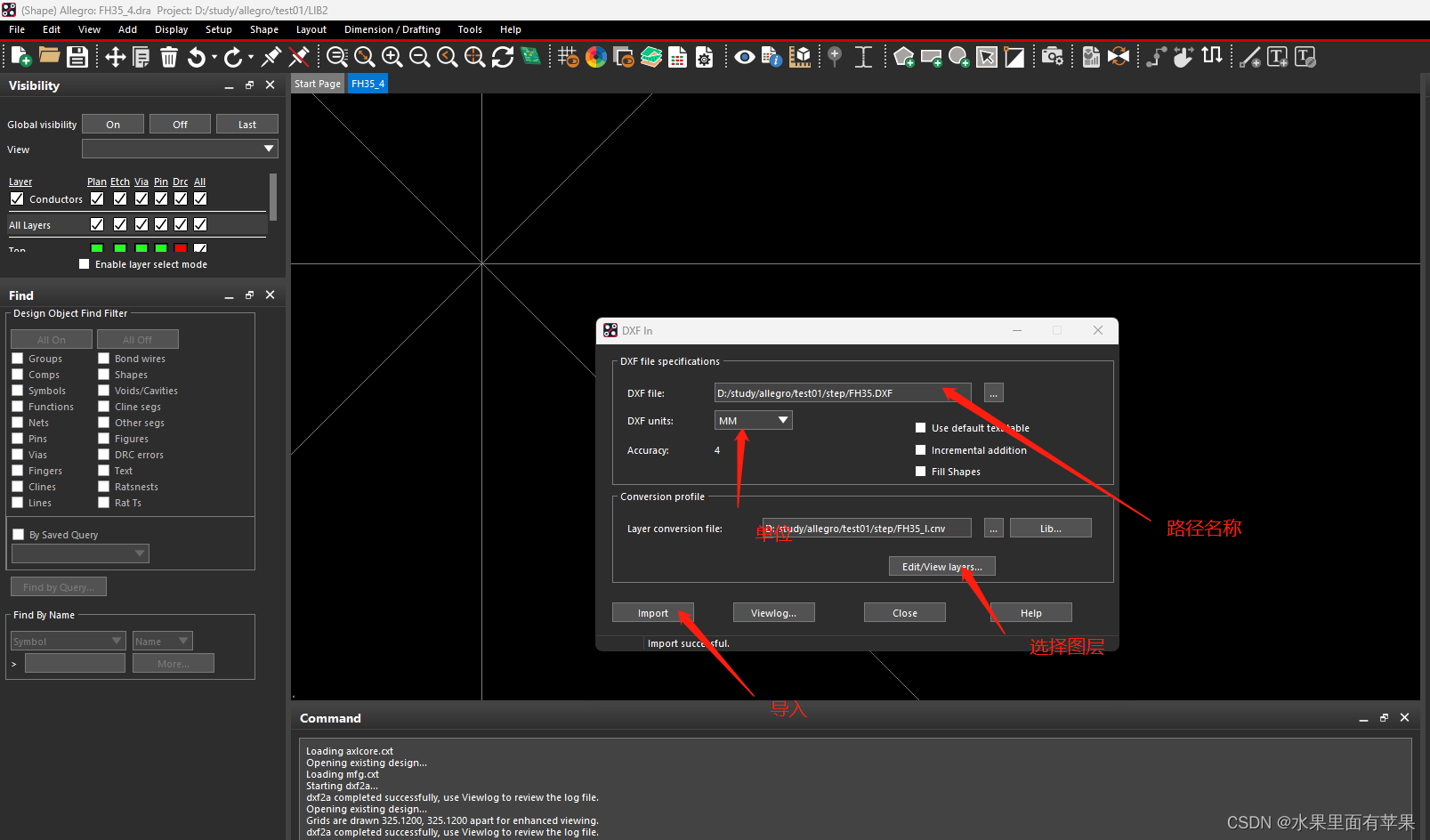Click the Add Rectangle shape icon
The image size is (1430, 840).
tap(931, 57)
